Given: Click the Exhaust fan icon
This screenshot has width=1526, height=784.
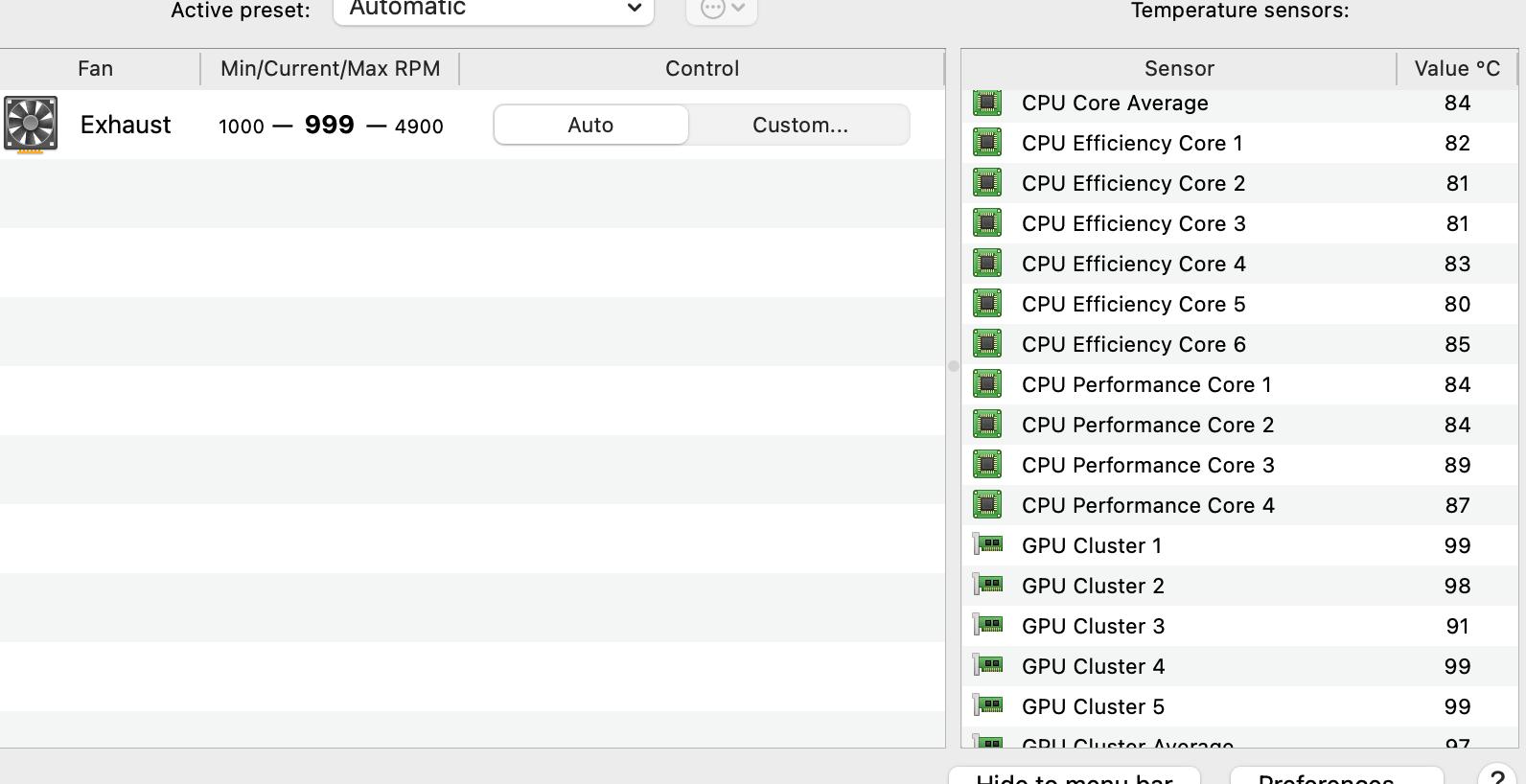Looking at the screenshot, I should [31, 125].
